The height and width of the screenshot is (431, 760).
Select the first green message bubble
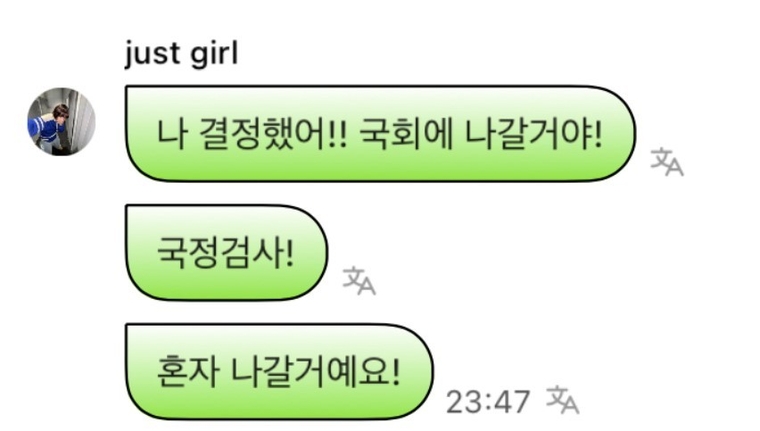coord(380,133)
